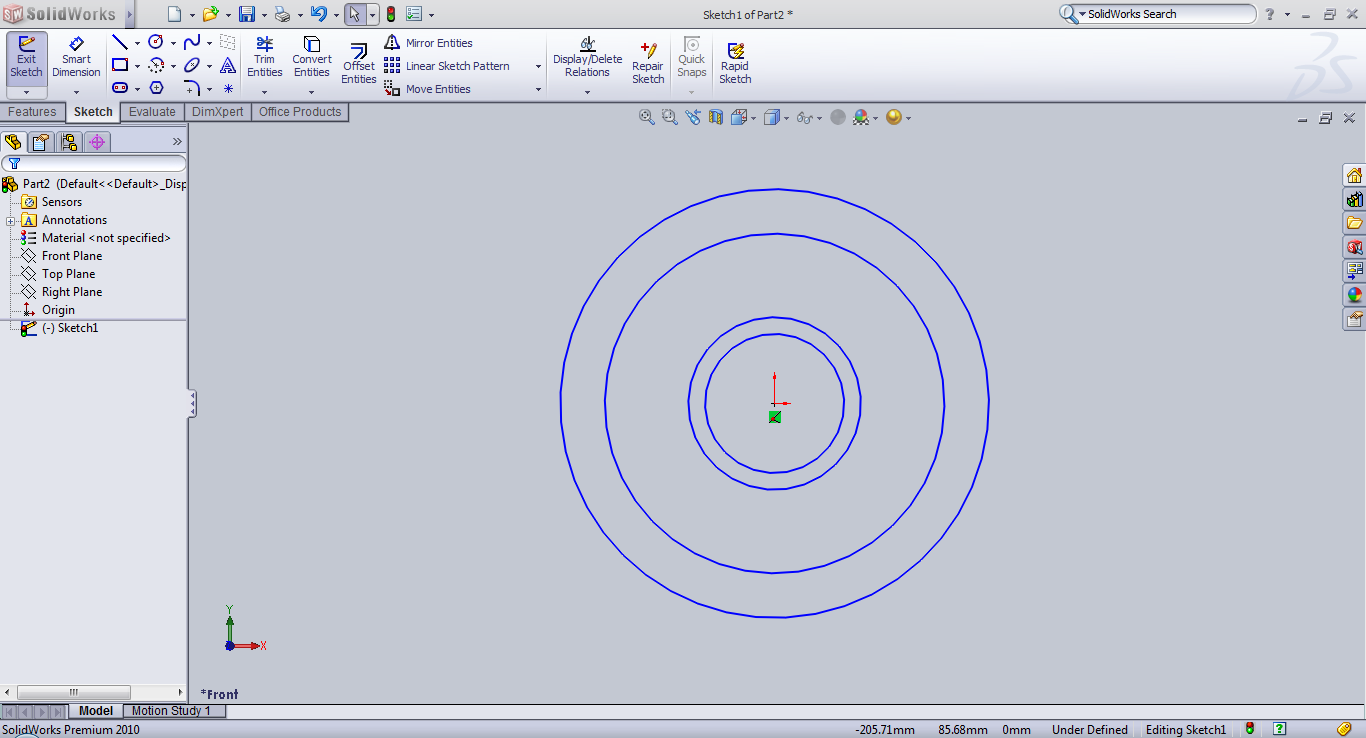Screen dimensions: 1366x738
Task: Select the sketch Text tool
Action: pos(228,65)
